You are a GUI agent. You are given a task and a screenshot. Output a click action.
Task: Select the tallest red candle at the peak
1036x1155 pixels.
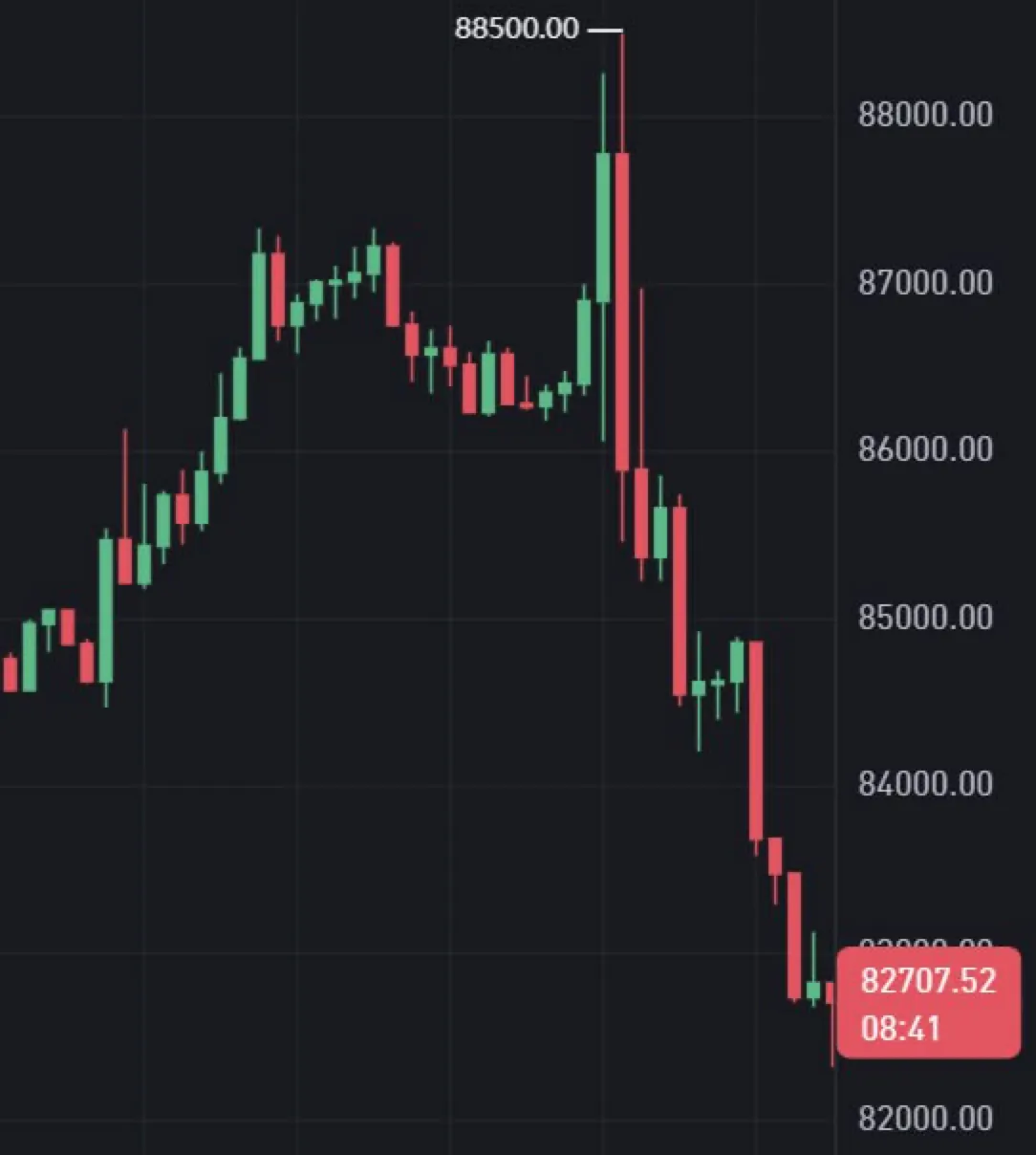coord(622,311)
